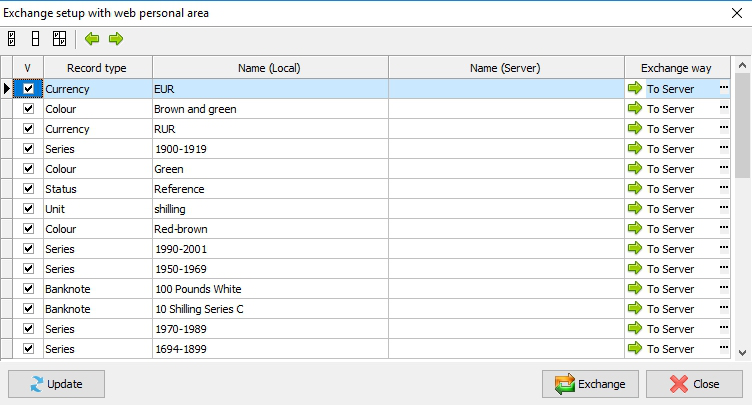Click To Server arrow icon for 1694-1899

(x=635, y=348)
